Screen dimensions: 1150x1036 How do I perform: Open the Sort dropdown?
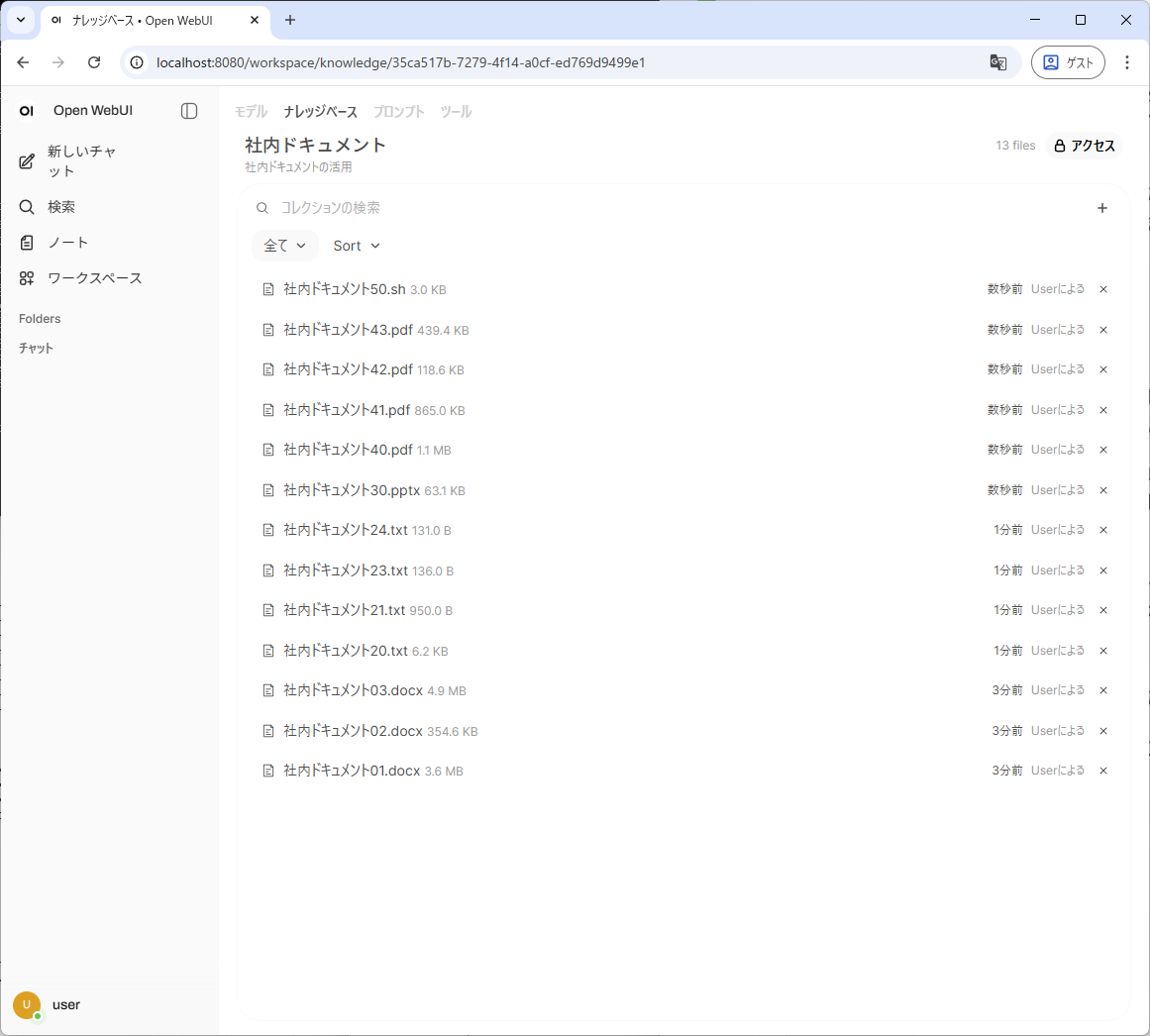click(x=357, y=246)
